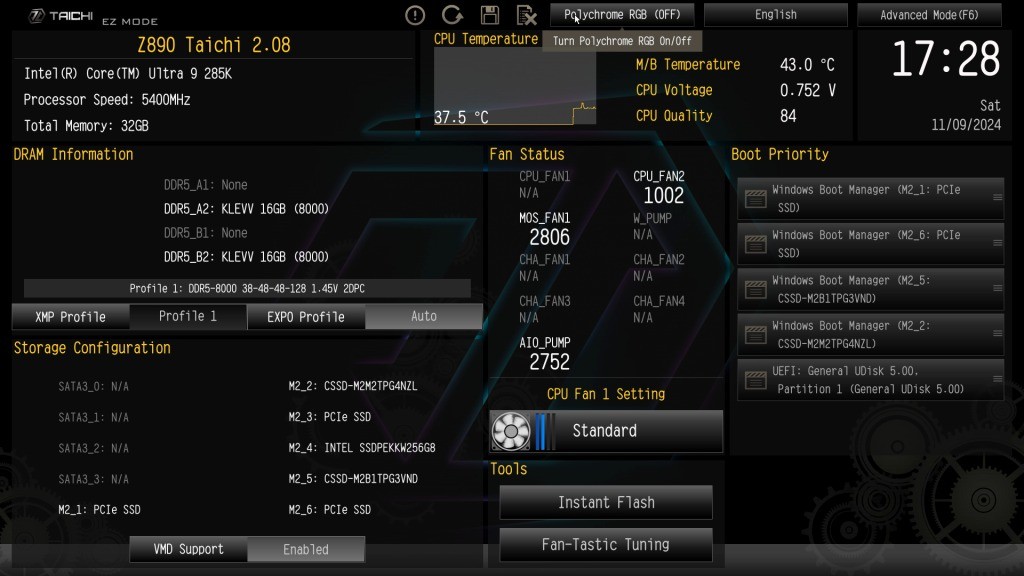Click the fan icon in CPU Fan setting
Screen dimensions: 1024x576
511,431
